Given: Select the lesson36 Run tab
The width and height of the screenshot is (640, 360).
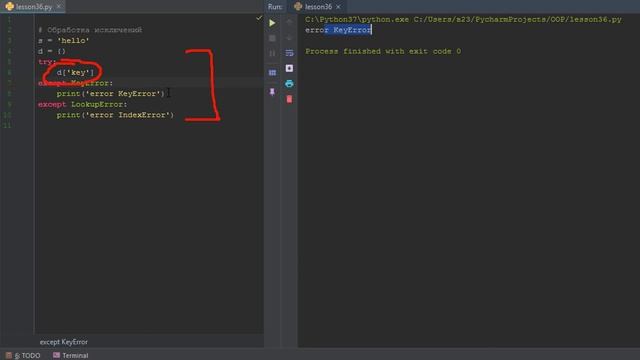Looking at the screenshot, I should 318,7.
